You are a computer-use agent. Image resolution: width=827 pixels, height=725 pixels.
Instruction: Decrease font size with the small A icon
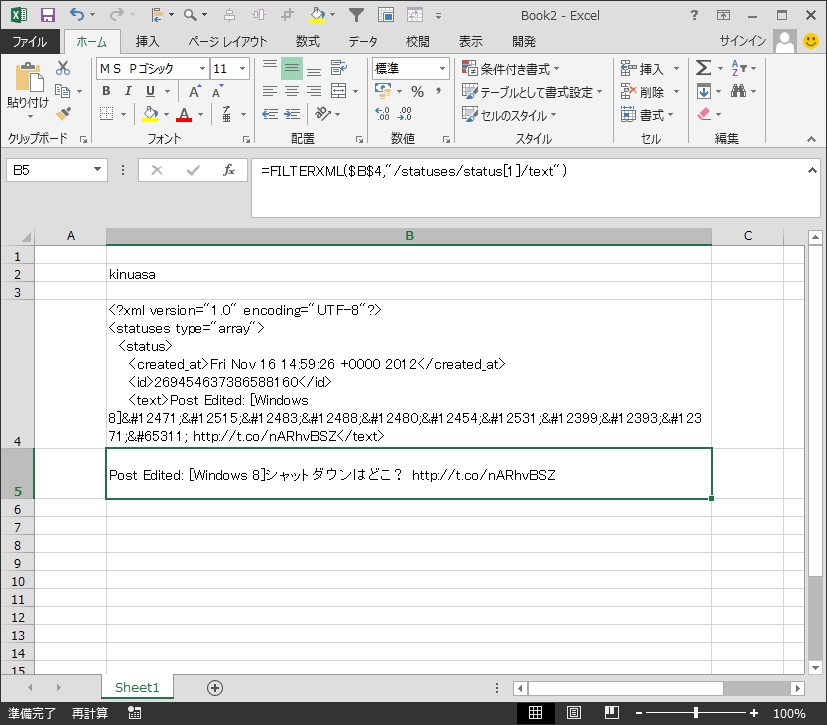point(217,92)
